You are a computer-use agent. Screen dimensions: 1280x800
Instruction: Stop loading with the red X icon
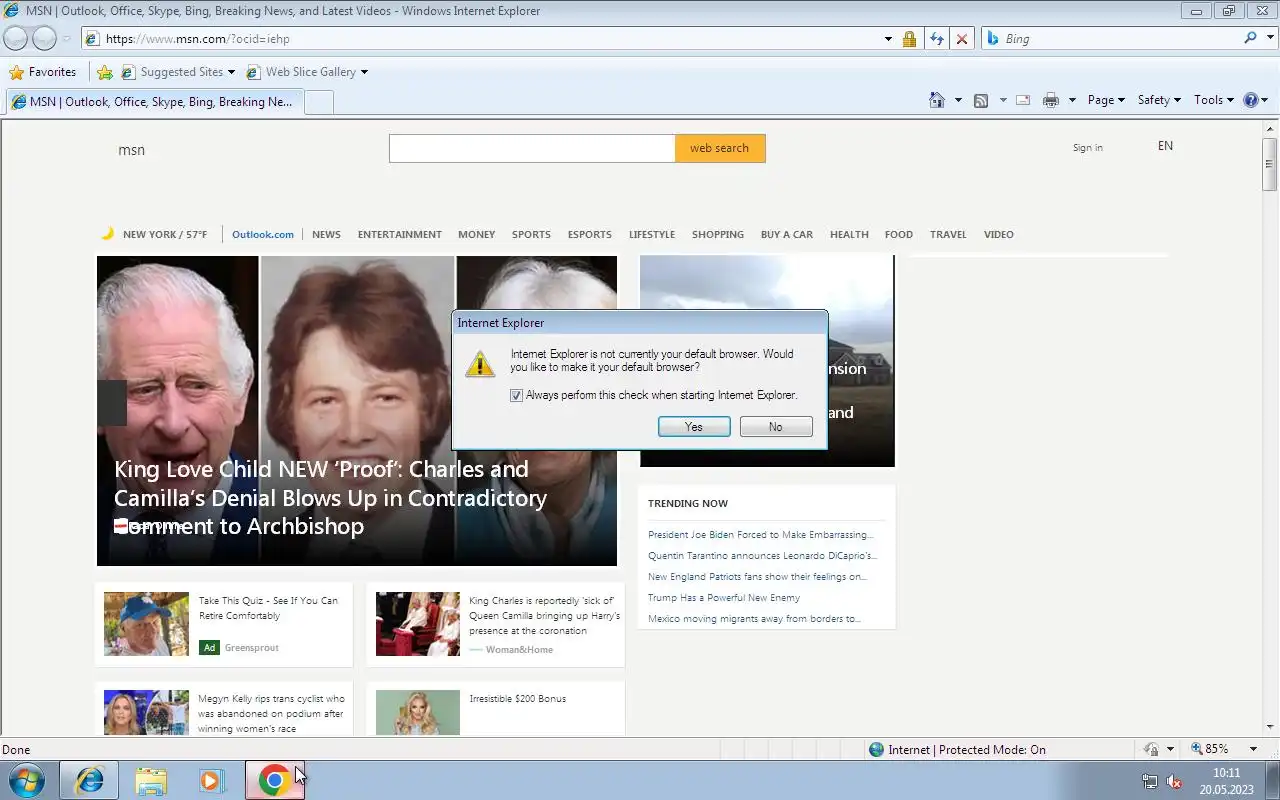pyautogui.click(x=962, y=38)
